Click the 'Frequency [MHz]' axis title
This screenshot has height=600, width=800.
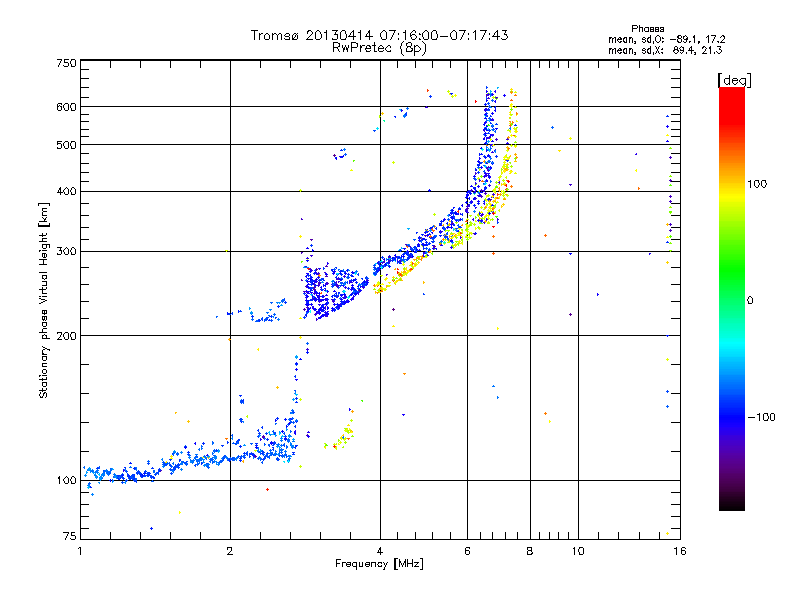tap(379, 564)
